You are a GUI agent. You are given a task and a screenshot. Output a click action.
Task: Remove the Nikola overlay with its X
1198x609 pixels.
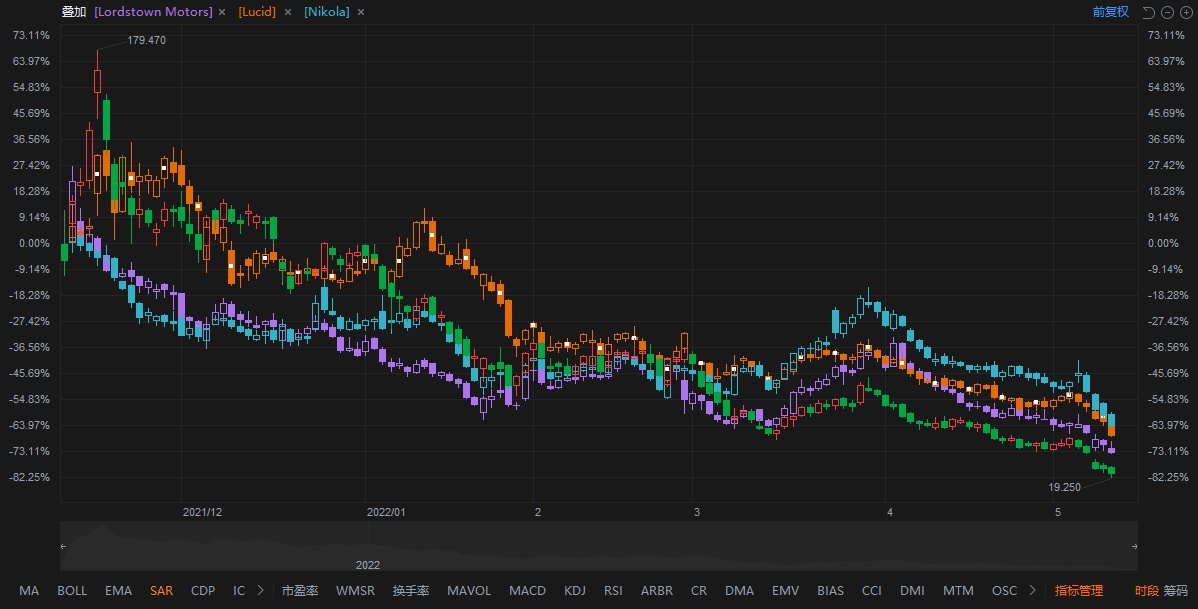point(360,12)
